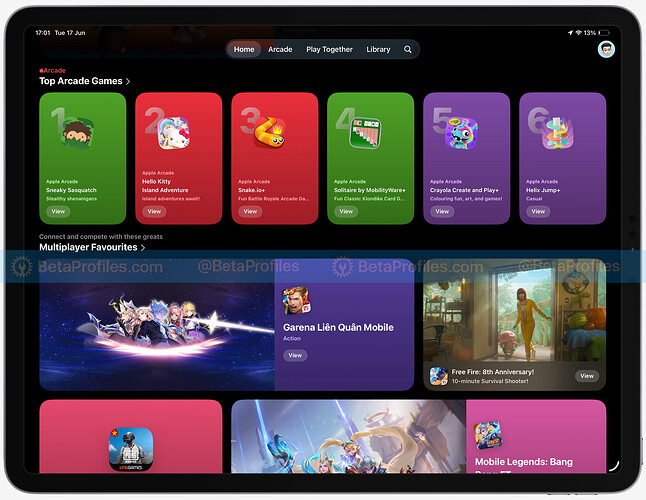646x500 pixels.
Task: Select 'Colouring fun, art, and games!' text
Action: pos(466,199)
